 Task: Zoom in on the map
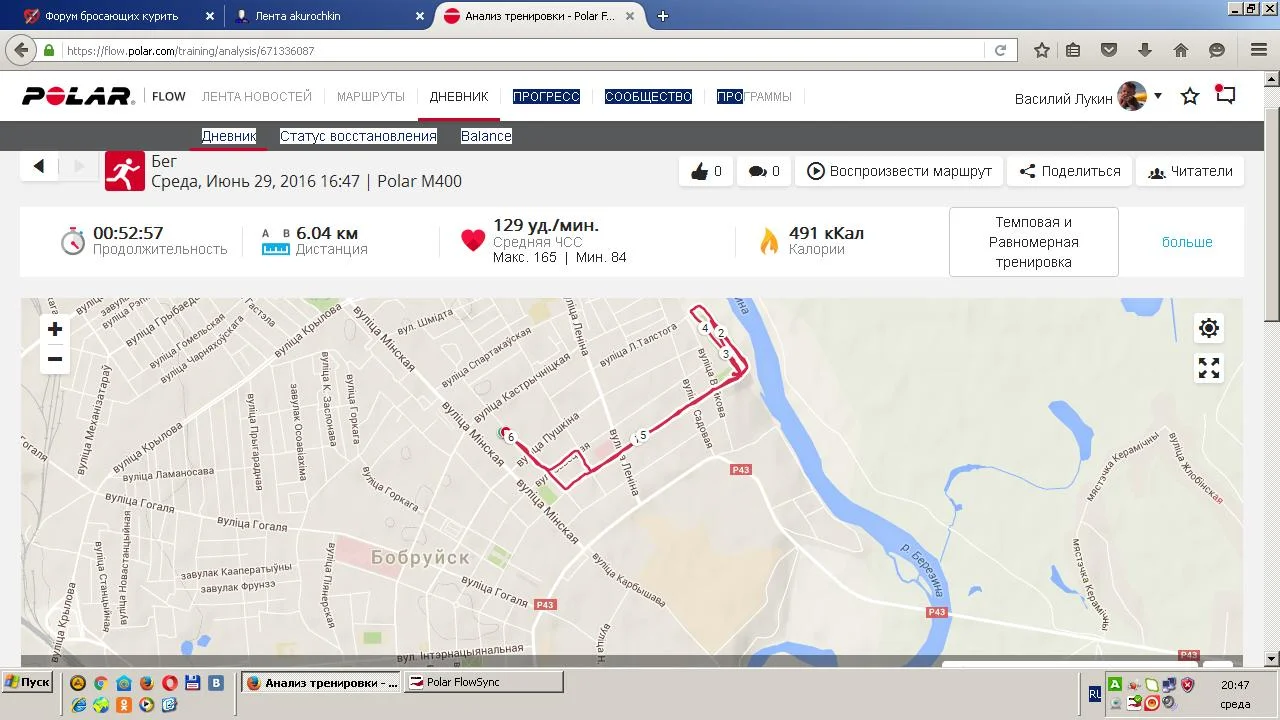[55, 329]
